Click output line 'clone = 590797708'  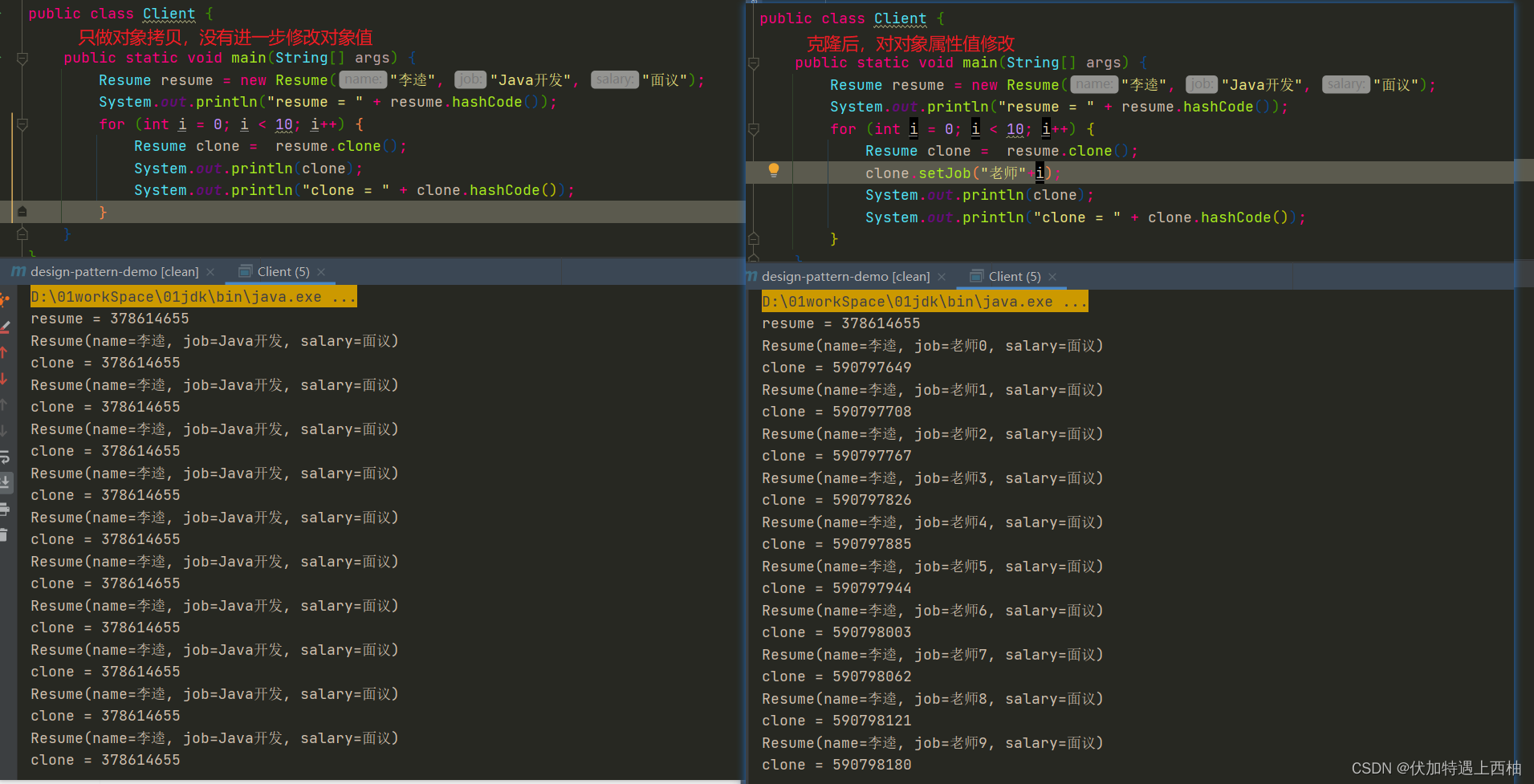point(836,412)
